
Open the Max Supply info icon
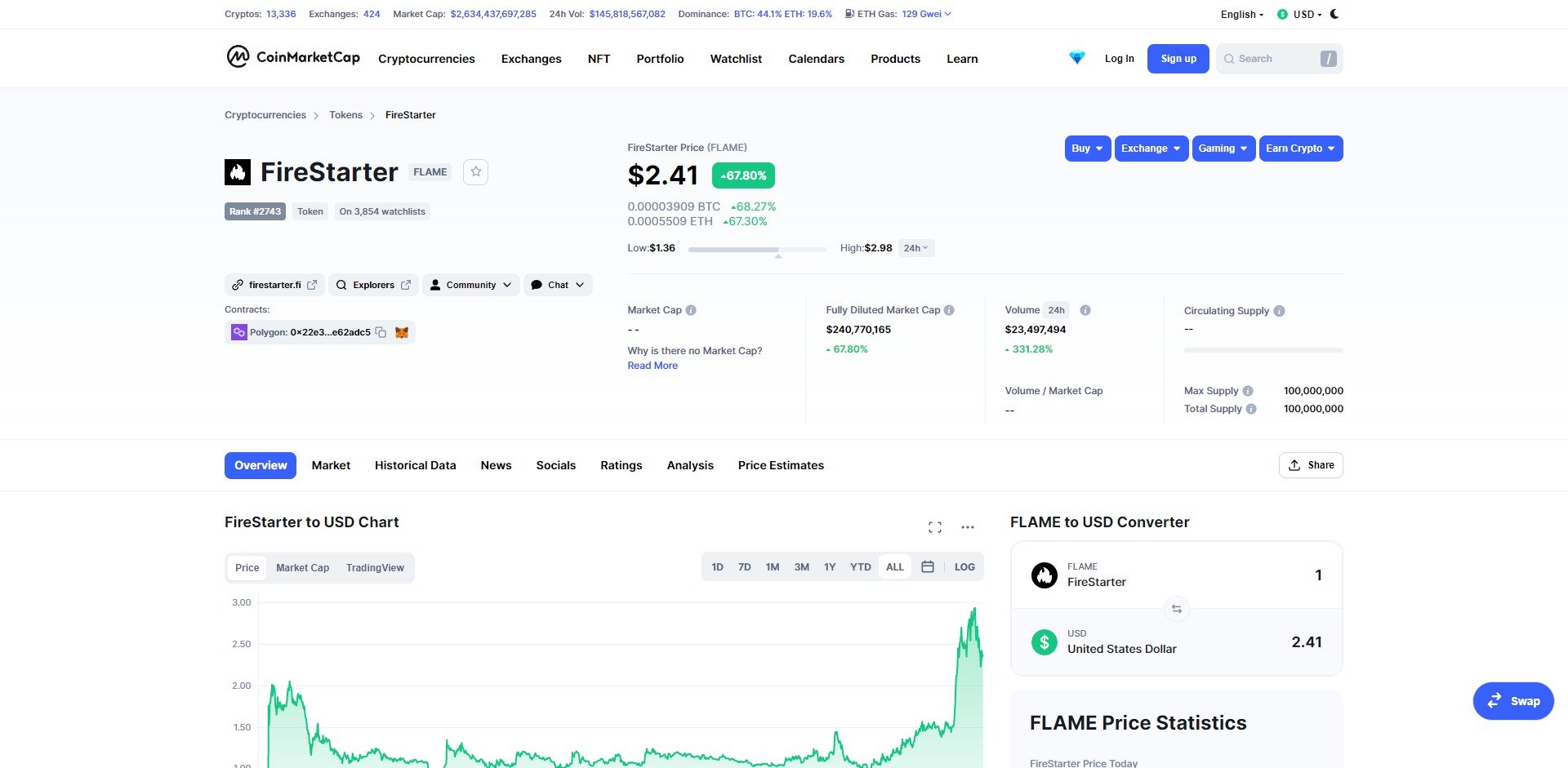1248,391
